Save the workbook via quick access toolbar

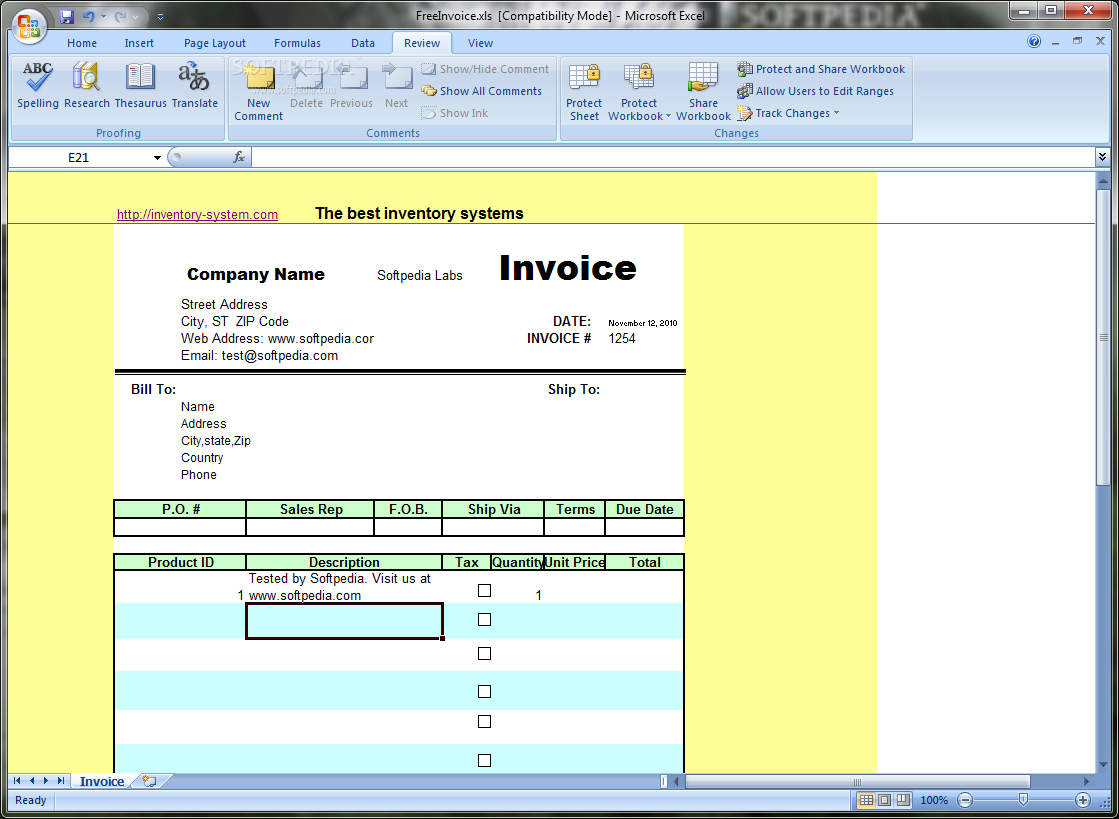click(67, 16)
